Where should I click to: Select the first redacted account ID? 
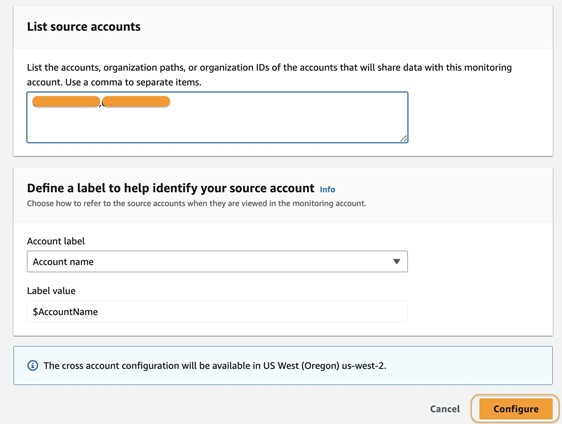(66, 102)
